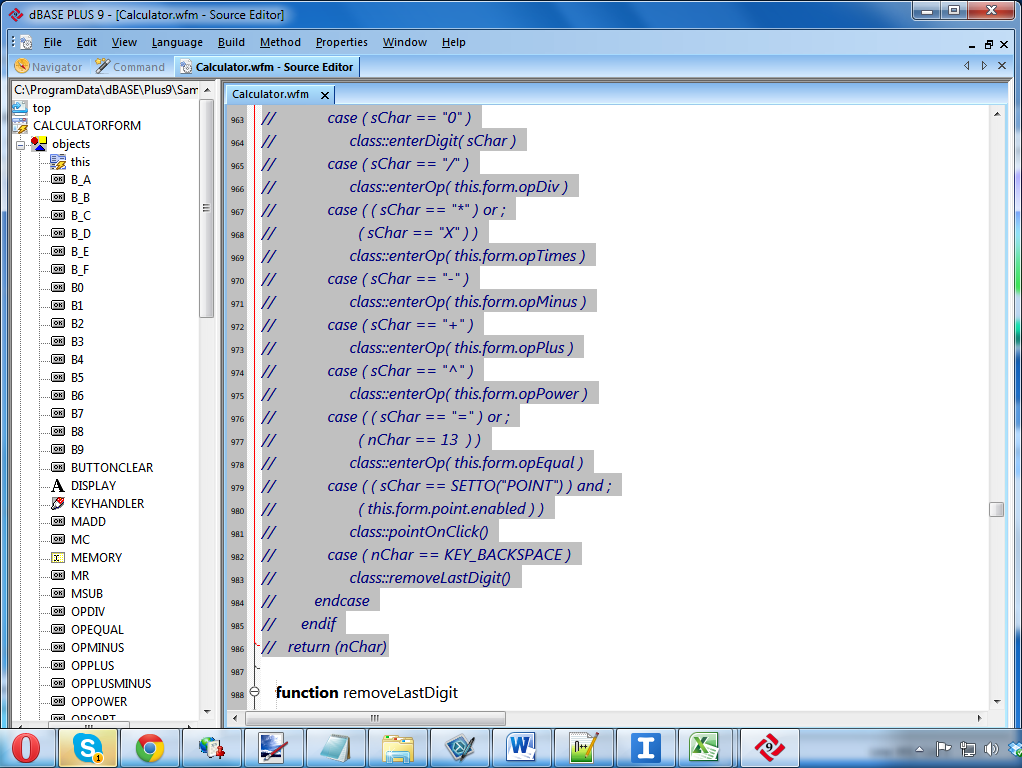Collapse the objects tree node

pyautogui.click(x=21, y=145)
